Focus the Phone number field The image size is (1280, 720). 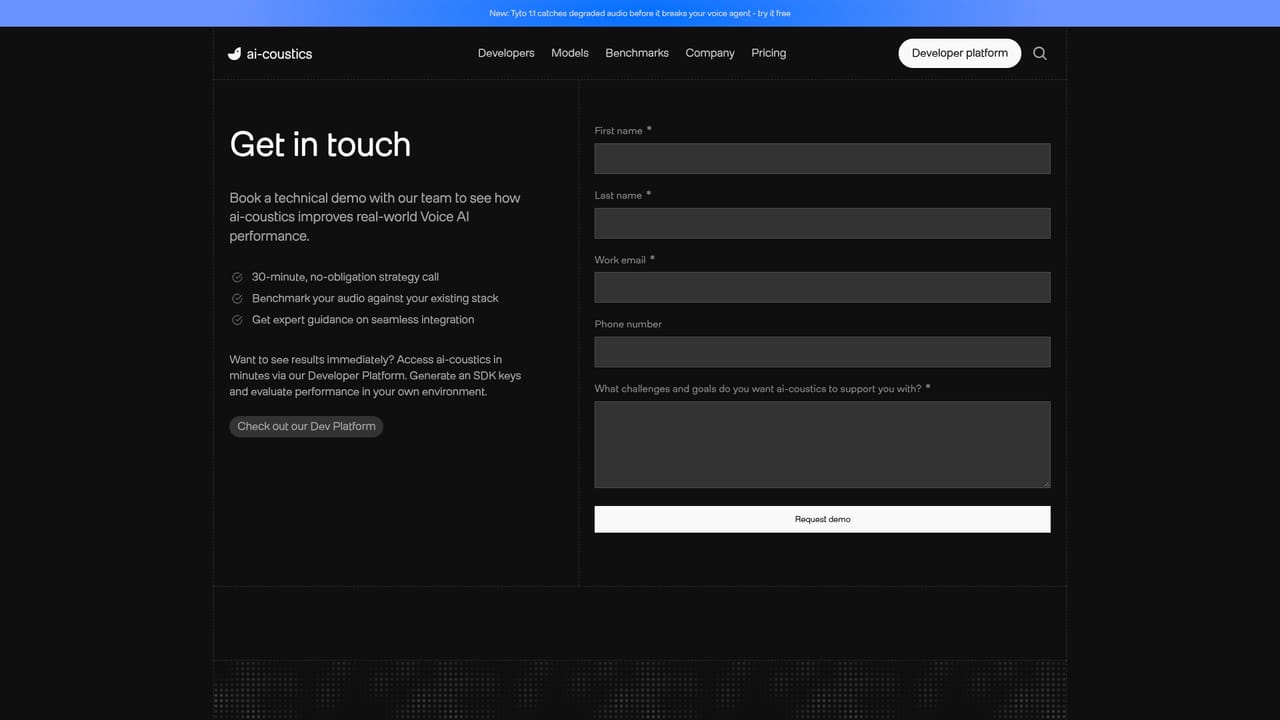pyautogui.click(x=822, y=352)
